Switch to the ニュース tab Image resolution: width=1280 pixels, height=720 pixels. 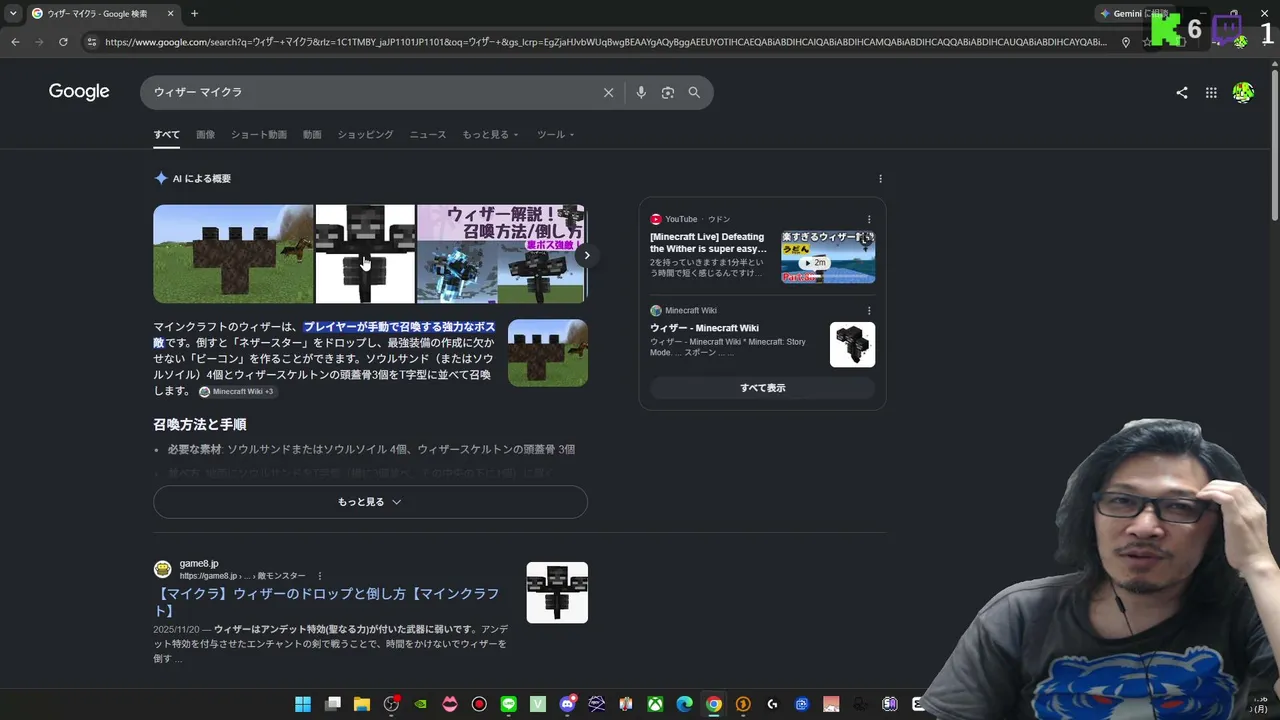(428, 135)
